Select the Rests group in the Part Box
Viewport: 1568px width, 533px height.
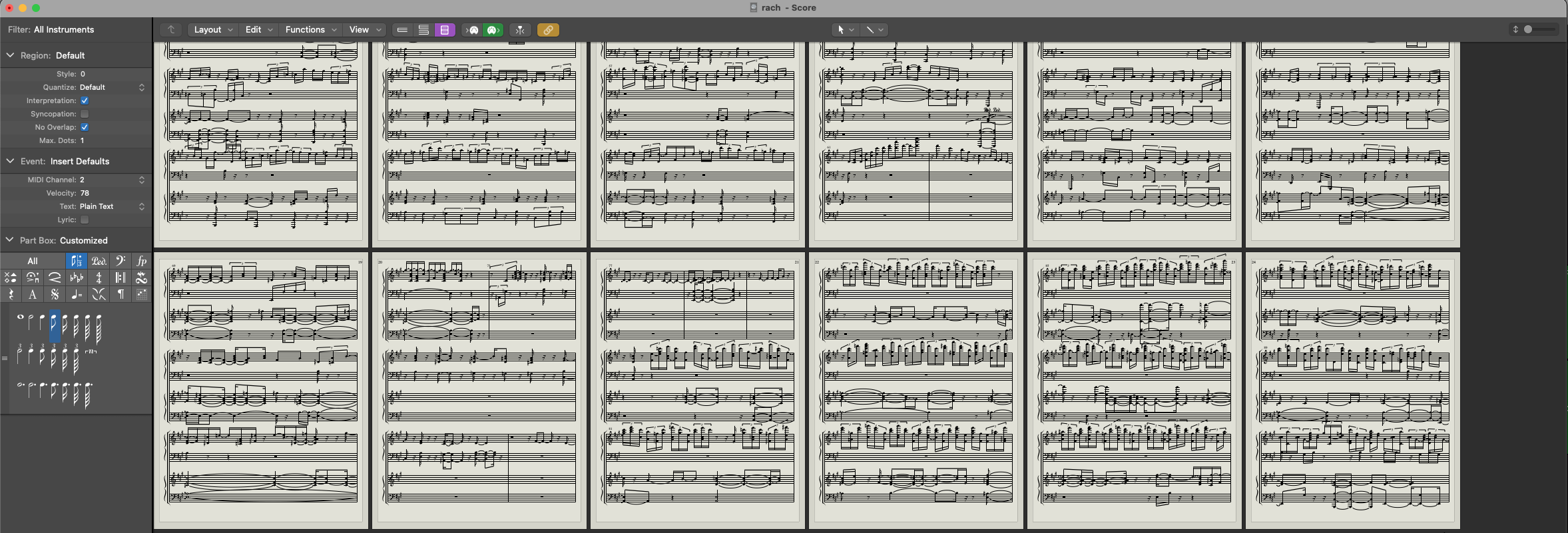coord(11,294)
